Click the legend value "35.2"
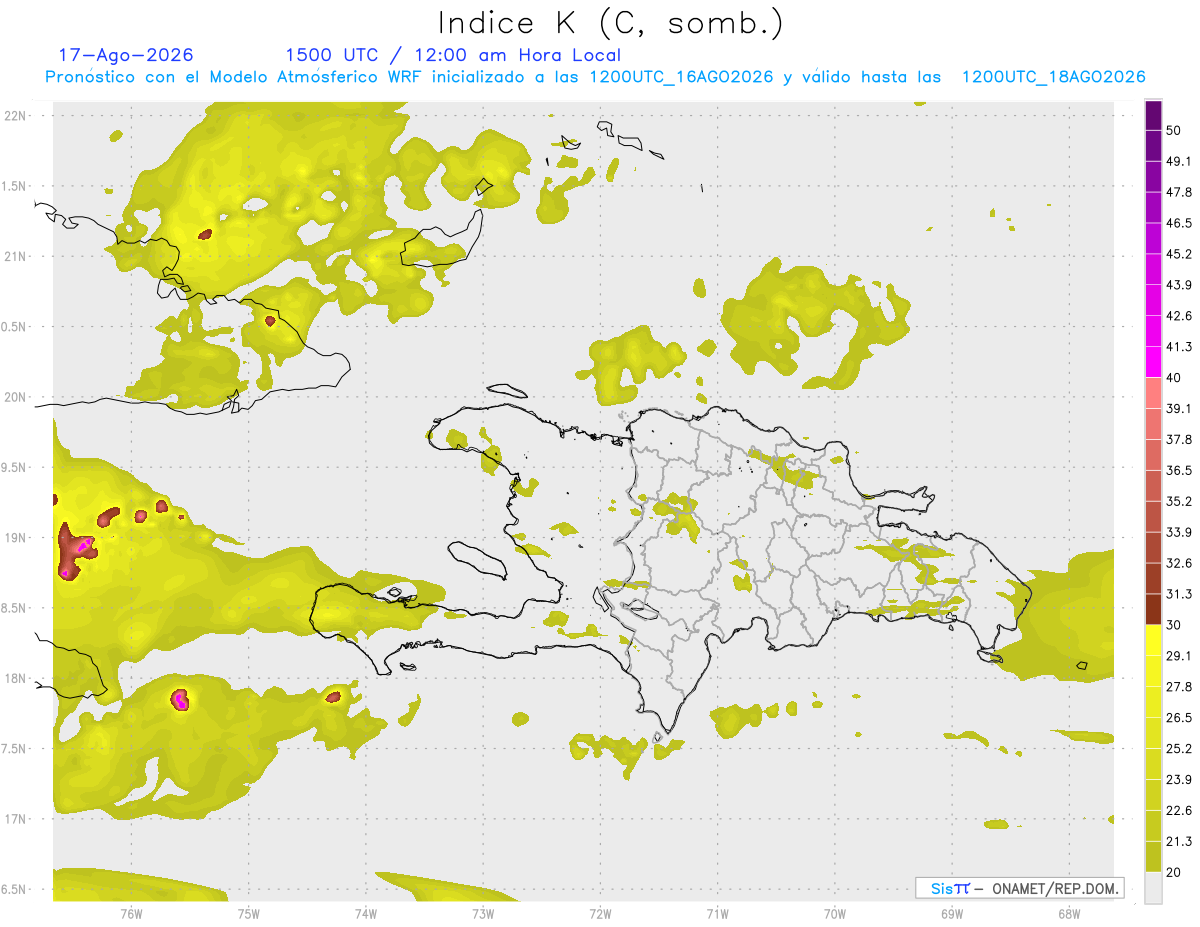 click(1179, 501)
